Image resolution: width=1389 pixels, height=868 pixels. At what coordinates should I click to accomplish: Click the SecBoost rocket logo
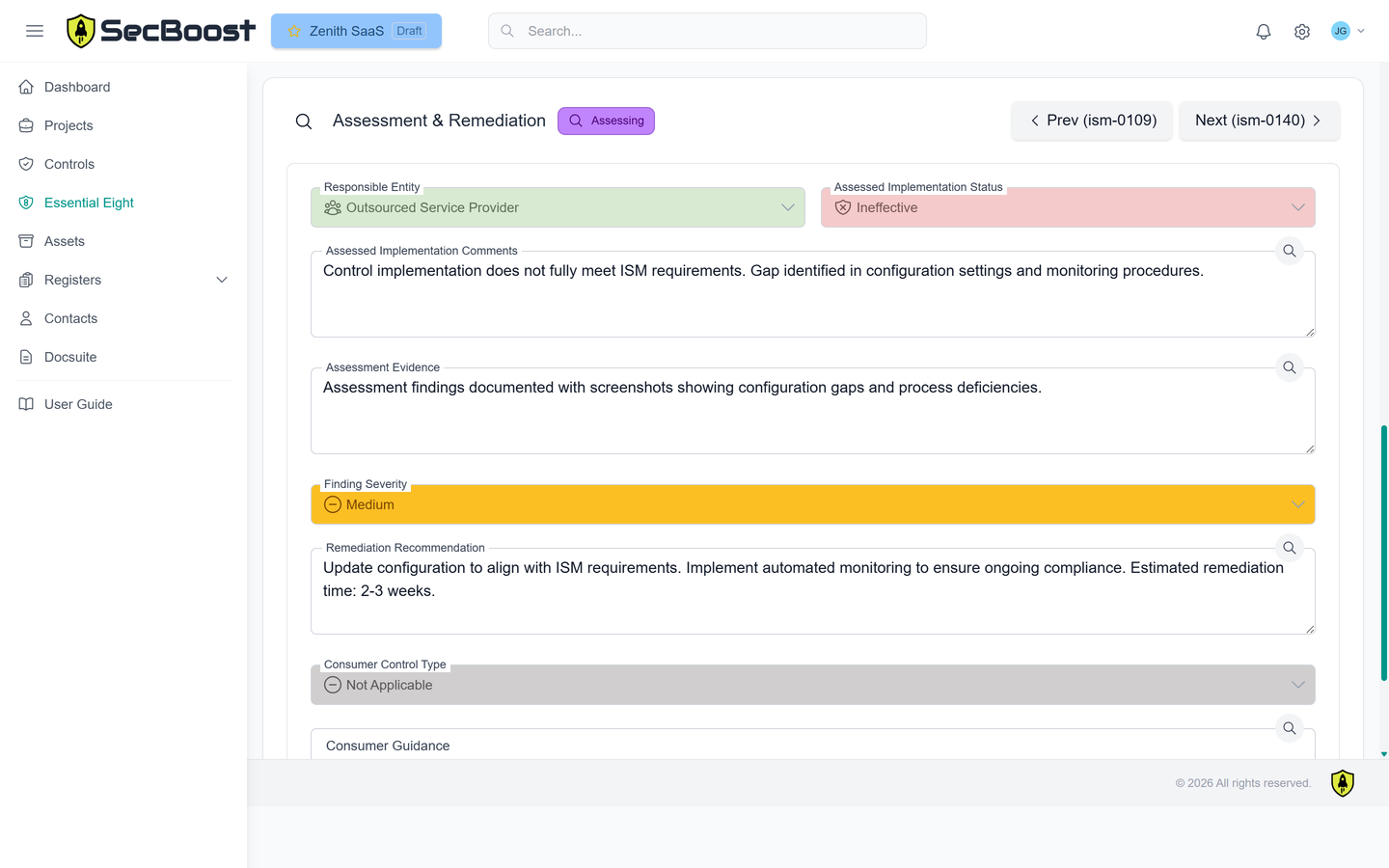click(83, 30)
